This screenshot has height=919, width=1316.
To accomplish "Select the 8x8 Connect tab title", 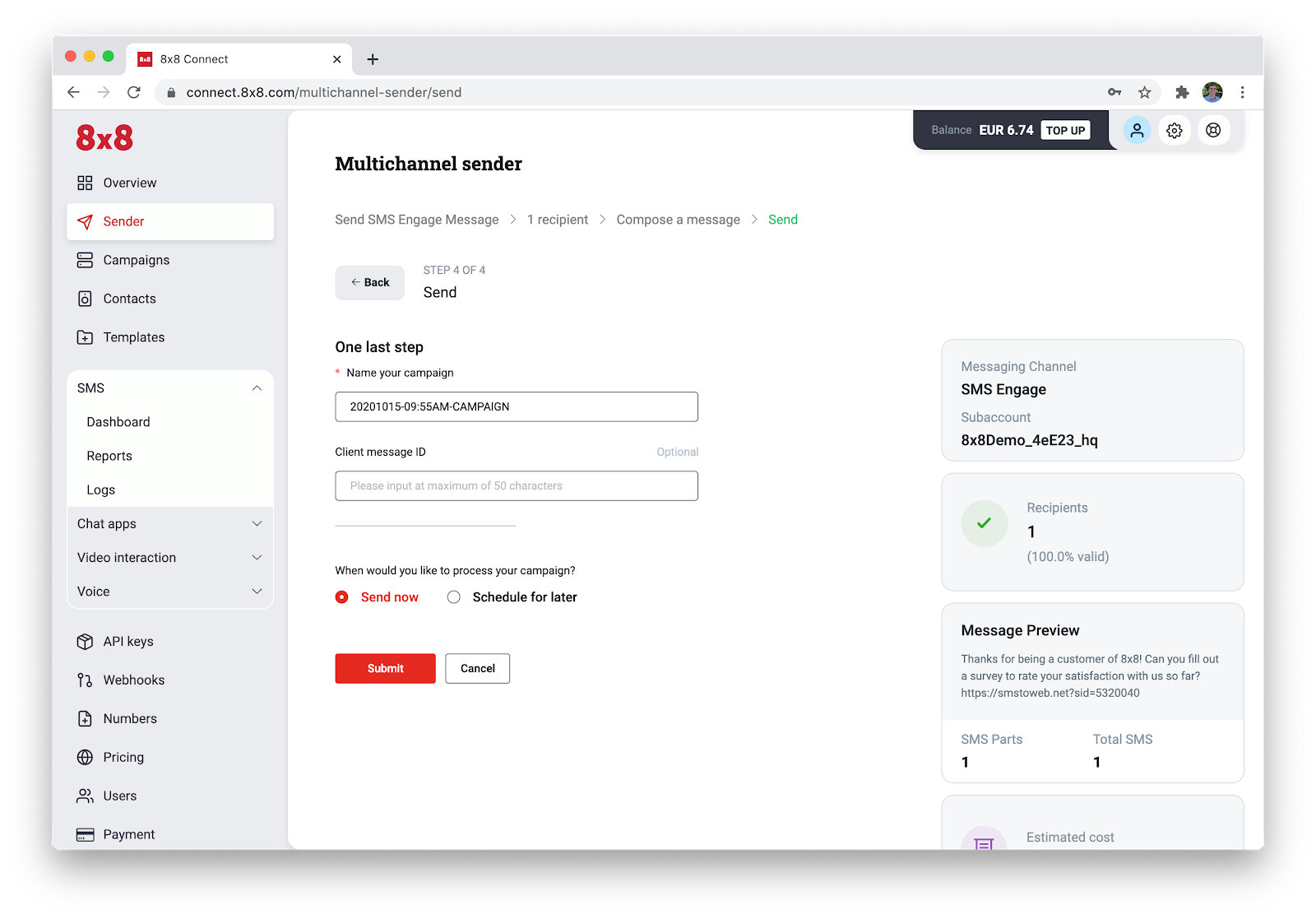I will click(x=194, y=59).
